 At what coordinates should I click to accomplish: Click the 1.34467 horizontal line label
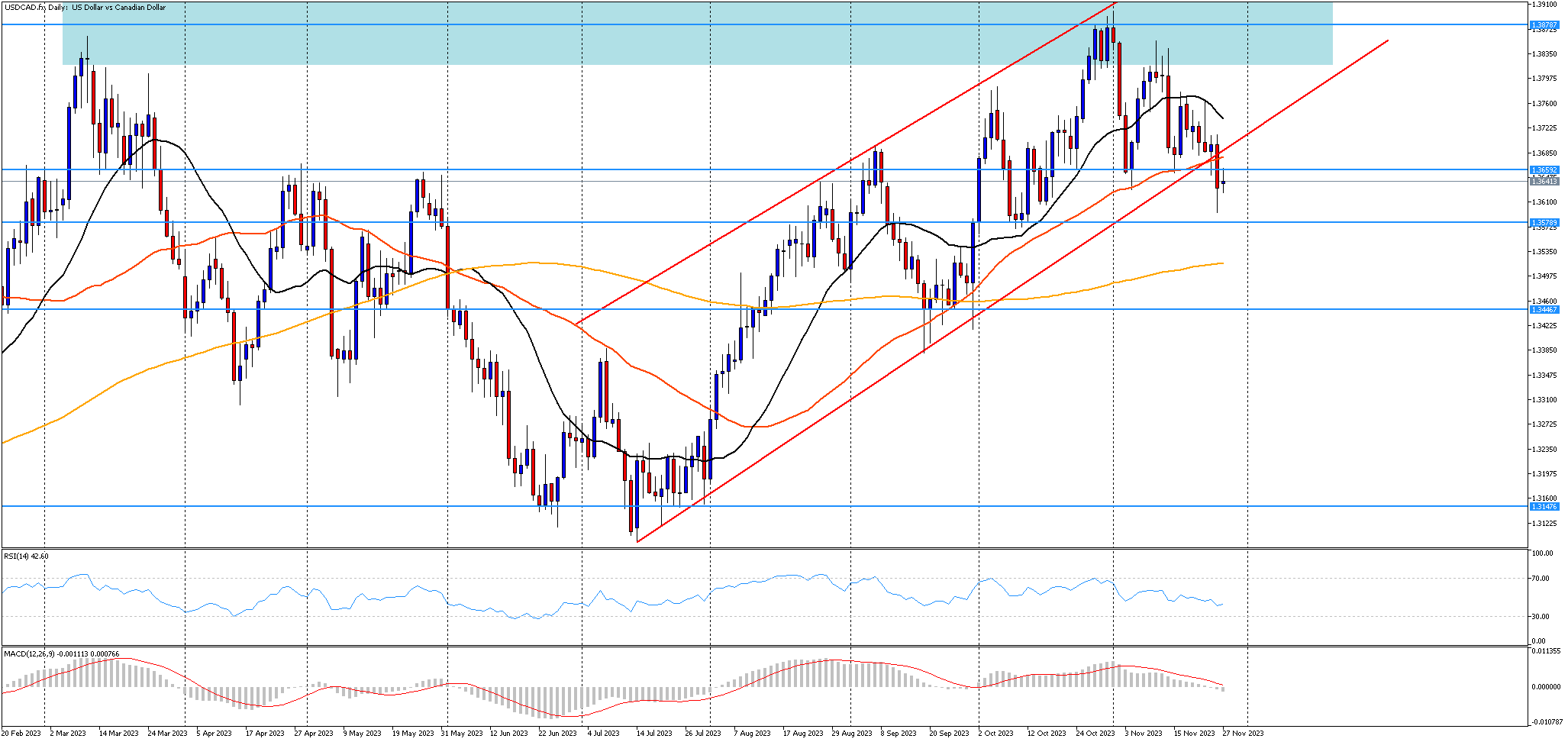pos(1544,310)
